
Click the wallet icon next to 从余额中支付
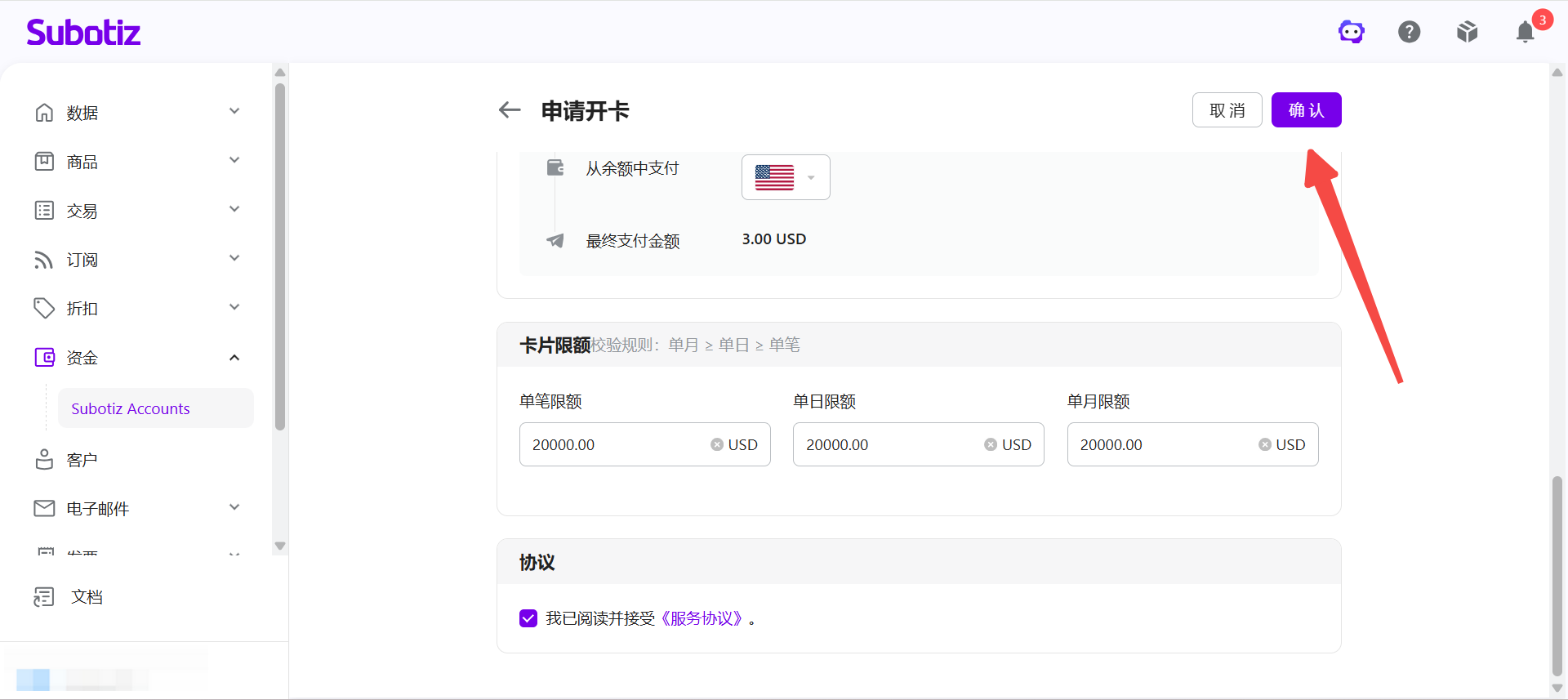point(555,167)
